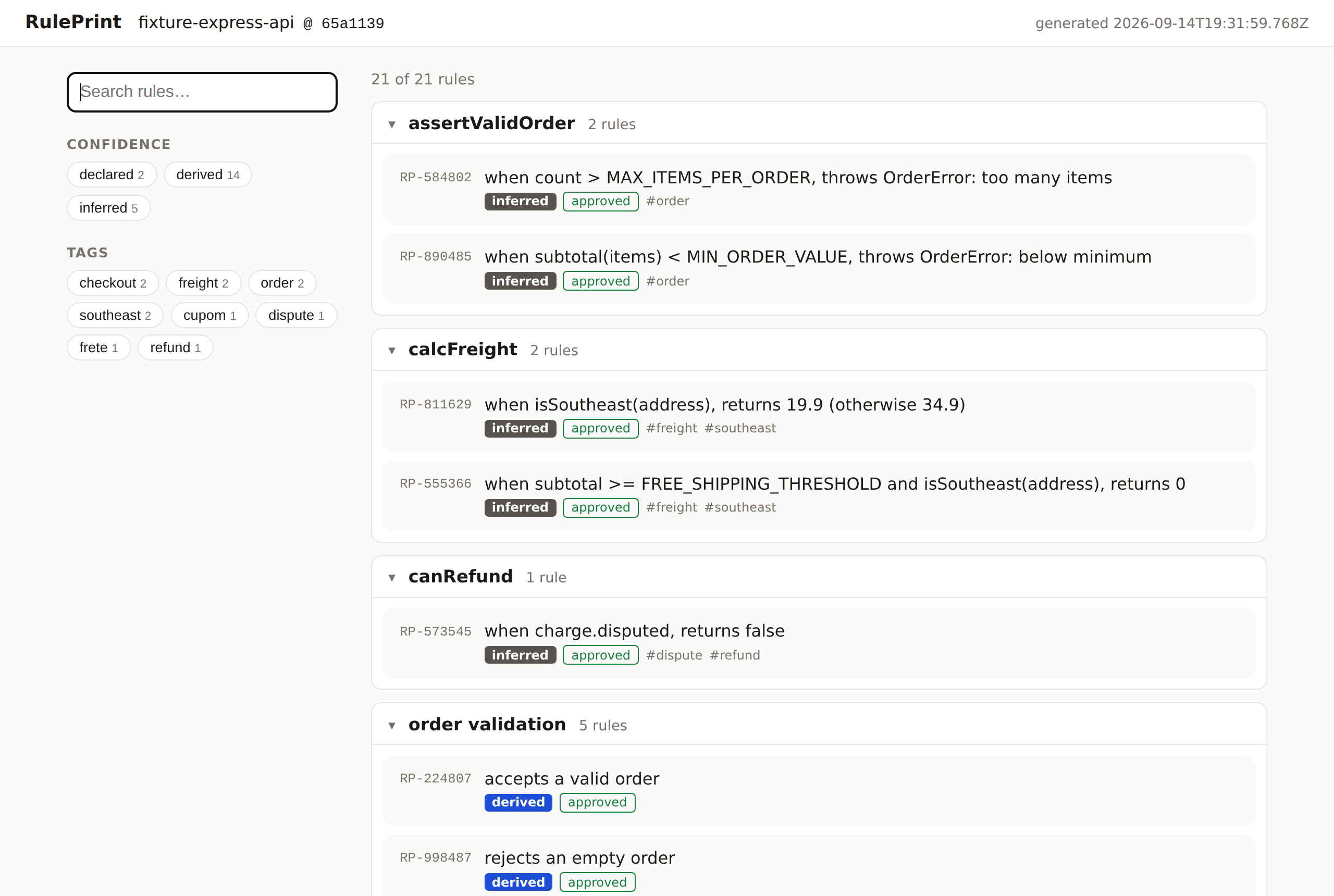Click the #dispute tag on RP-573545
Viewport: 1334px width, 896px height.
point(674,655)
